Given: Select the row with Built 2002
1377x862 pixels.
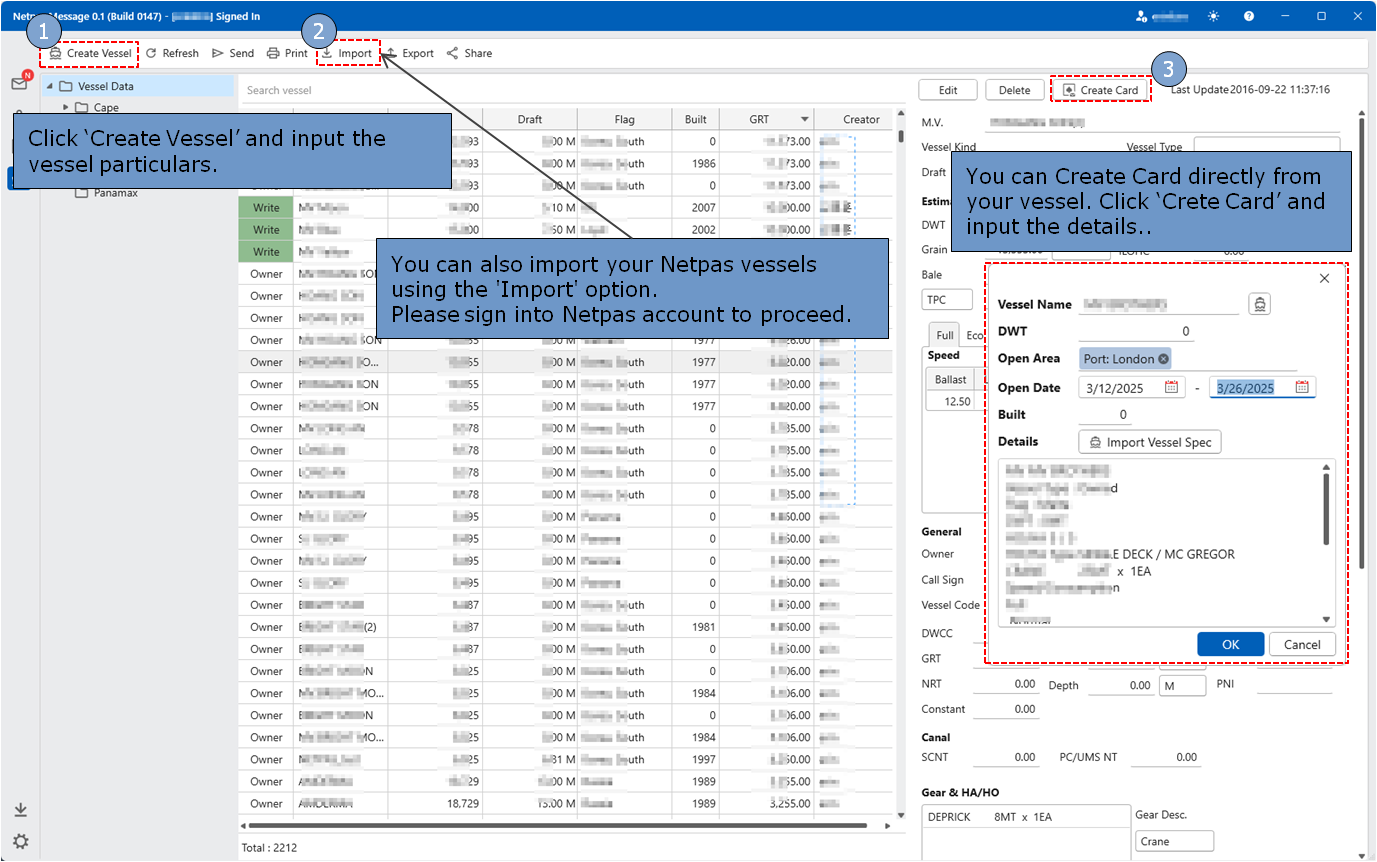Looking at the screenshot, I should point(565,230).
